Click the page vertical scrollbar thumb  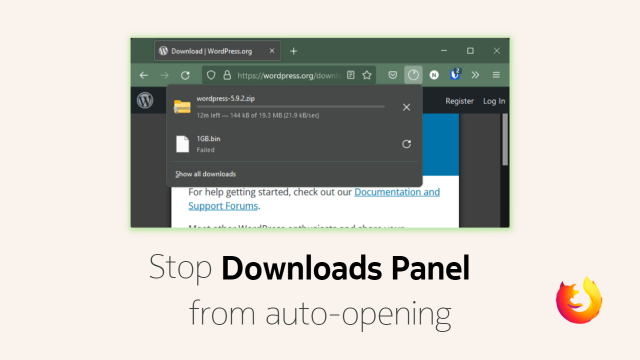click(x=505, y=140)
